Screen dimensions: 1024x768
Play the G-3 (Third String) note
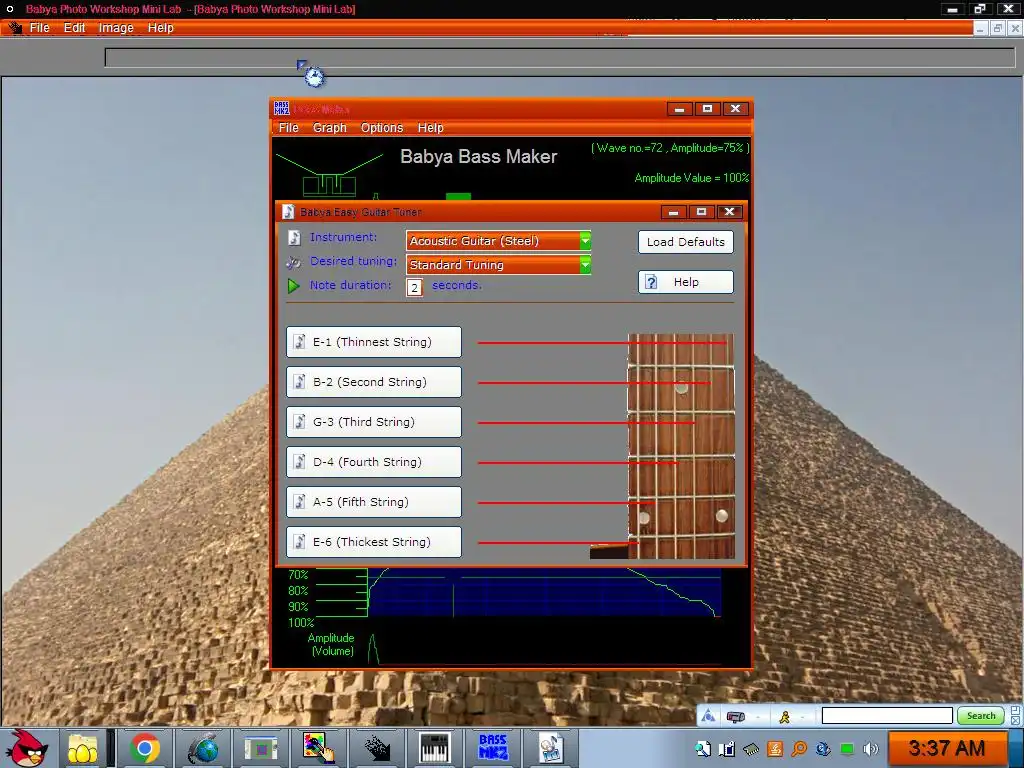(374, 422)
